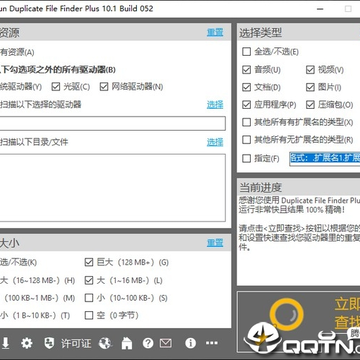Viewport: 360px width, 360px height.
Task: Uncheck the 光驱(C) optical drive checkbox
Action: pos(55,87)
